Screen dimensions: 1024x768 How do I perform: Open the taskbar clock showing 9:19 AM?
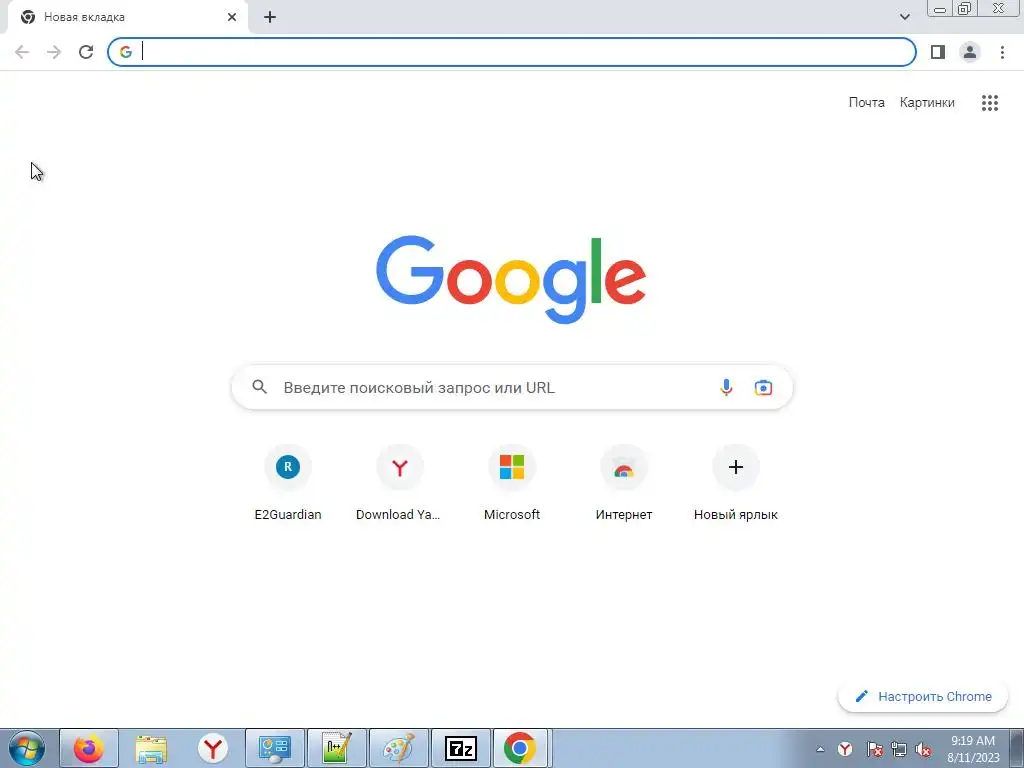[x=973, y=749]
